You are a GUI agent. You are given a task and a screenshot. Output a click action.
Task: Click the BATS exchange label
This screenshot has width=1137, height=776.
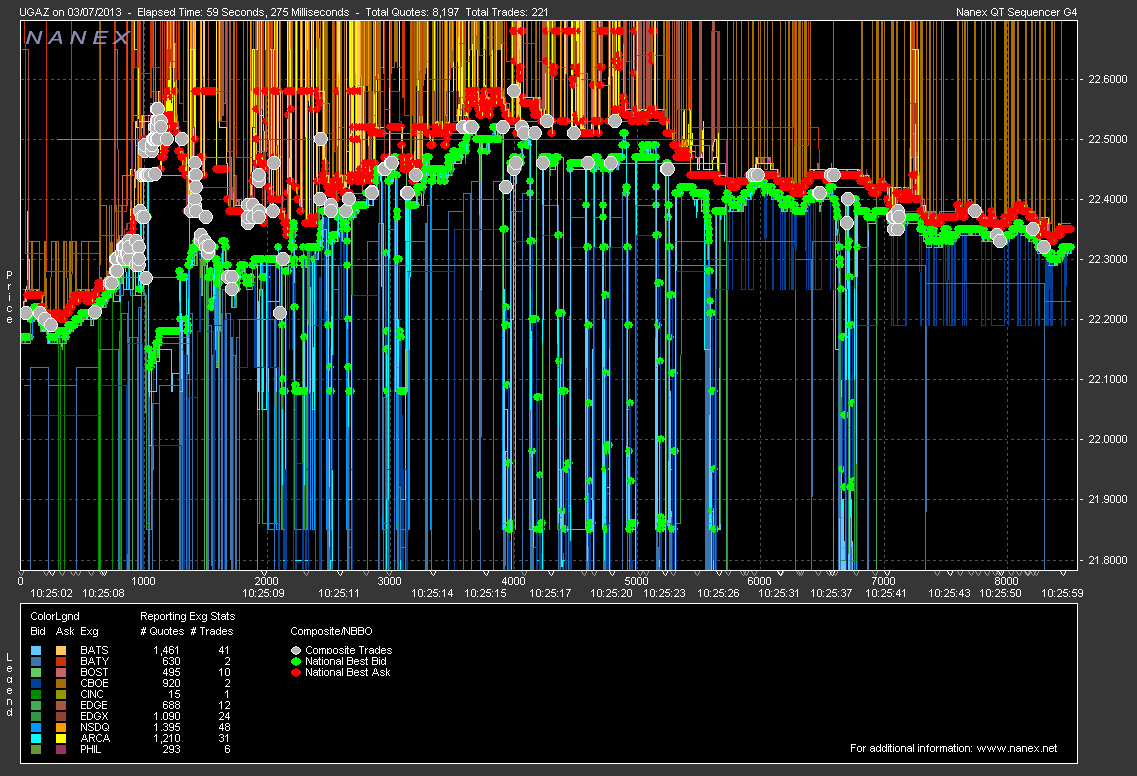[x=94, y=651]
